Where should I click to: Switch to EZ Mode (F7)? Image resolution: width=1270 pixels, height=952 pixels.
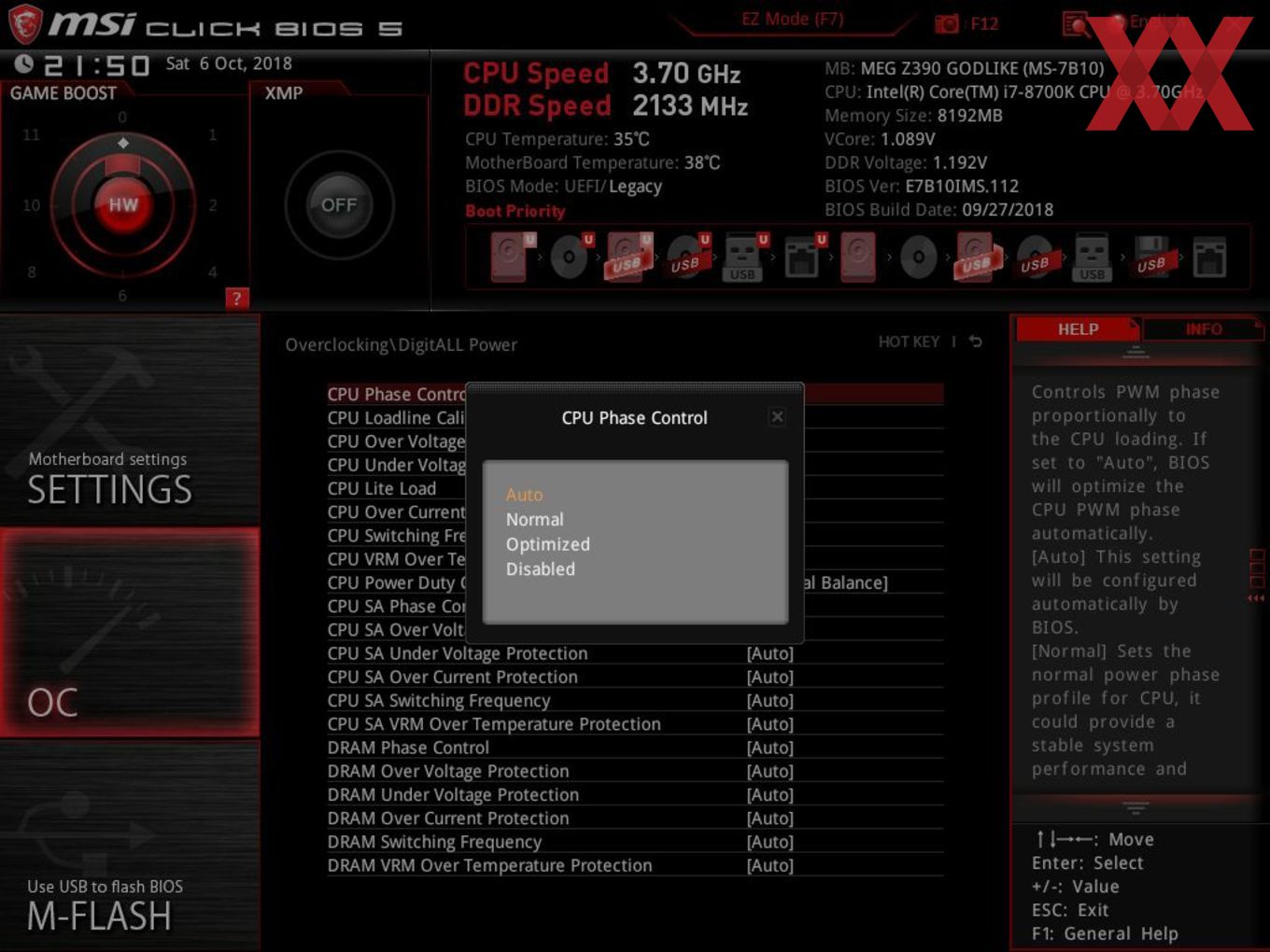(793, 19)
